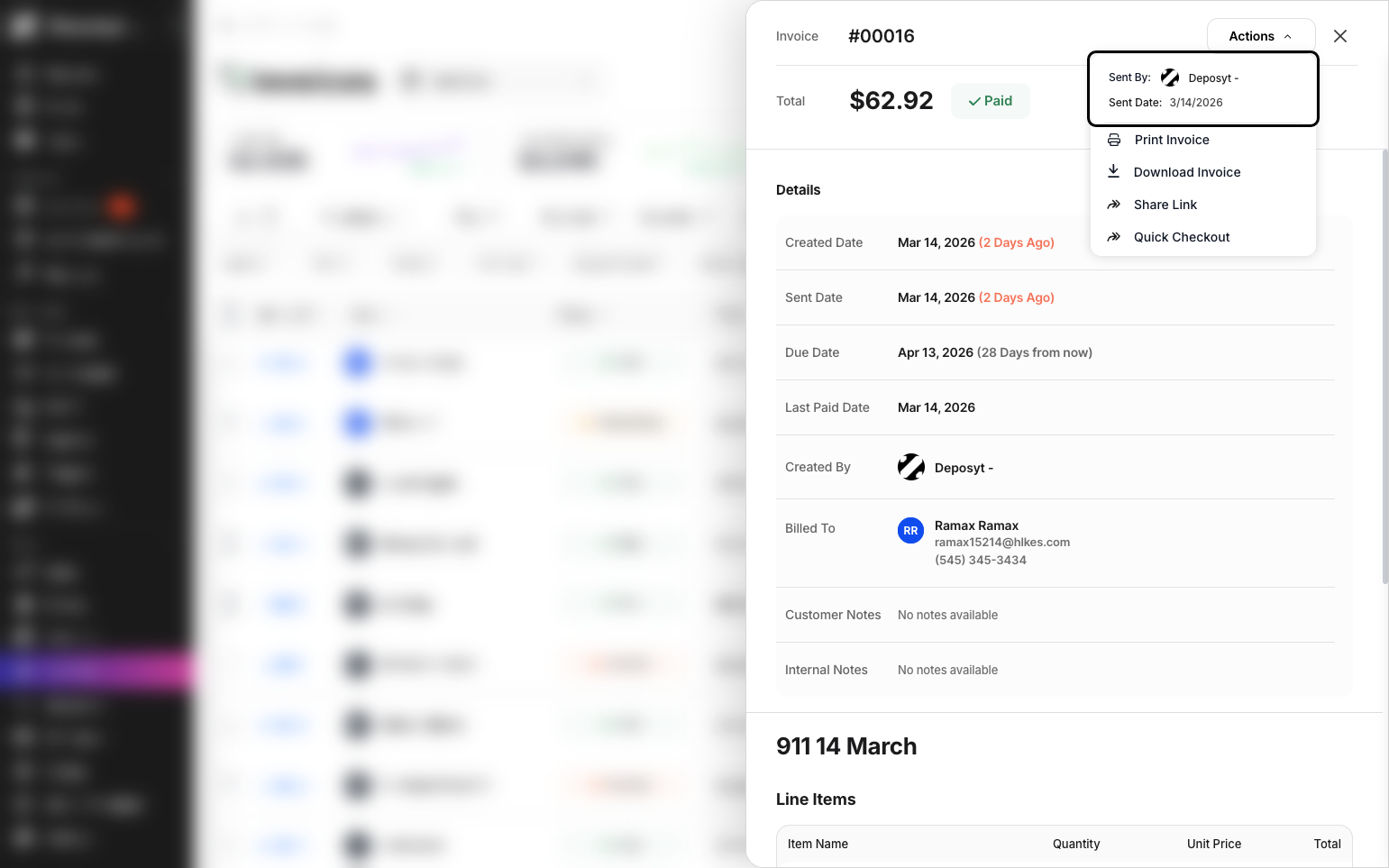This screenshot has width=1389, height=868.
Task: Click the Last Paid Date value
Action: tap(937, 407)
